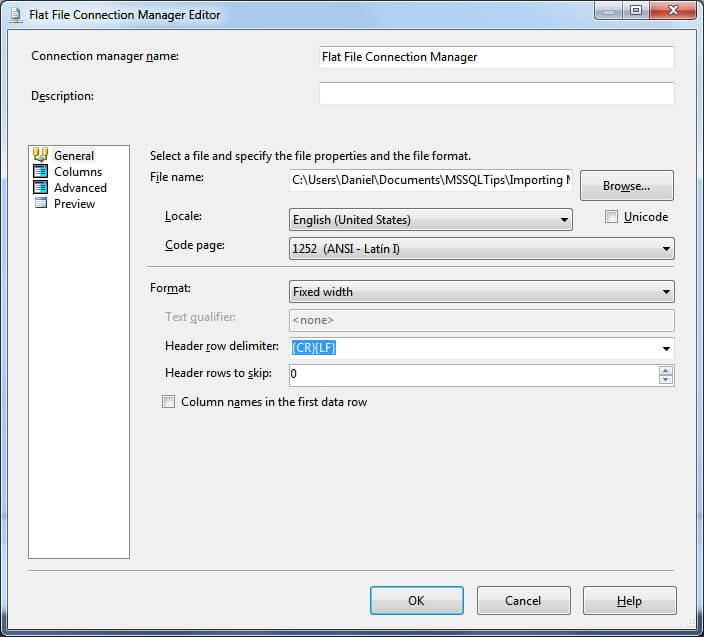Click the Columns page icon
Viewport: 704px width, 637px height.
tap(40, 171)
